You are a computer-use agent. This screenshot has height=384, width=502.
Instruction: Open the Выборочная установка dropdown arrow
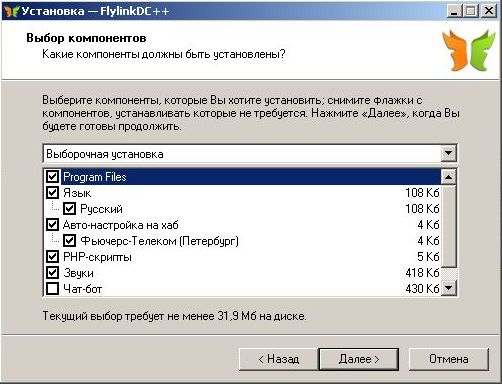tap(448, 153)
